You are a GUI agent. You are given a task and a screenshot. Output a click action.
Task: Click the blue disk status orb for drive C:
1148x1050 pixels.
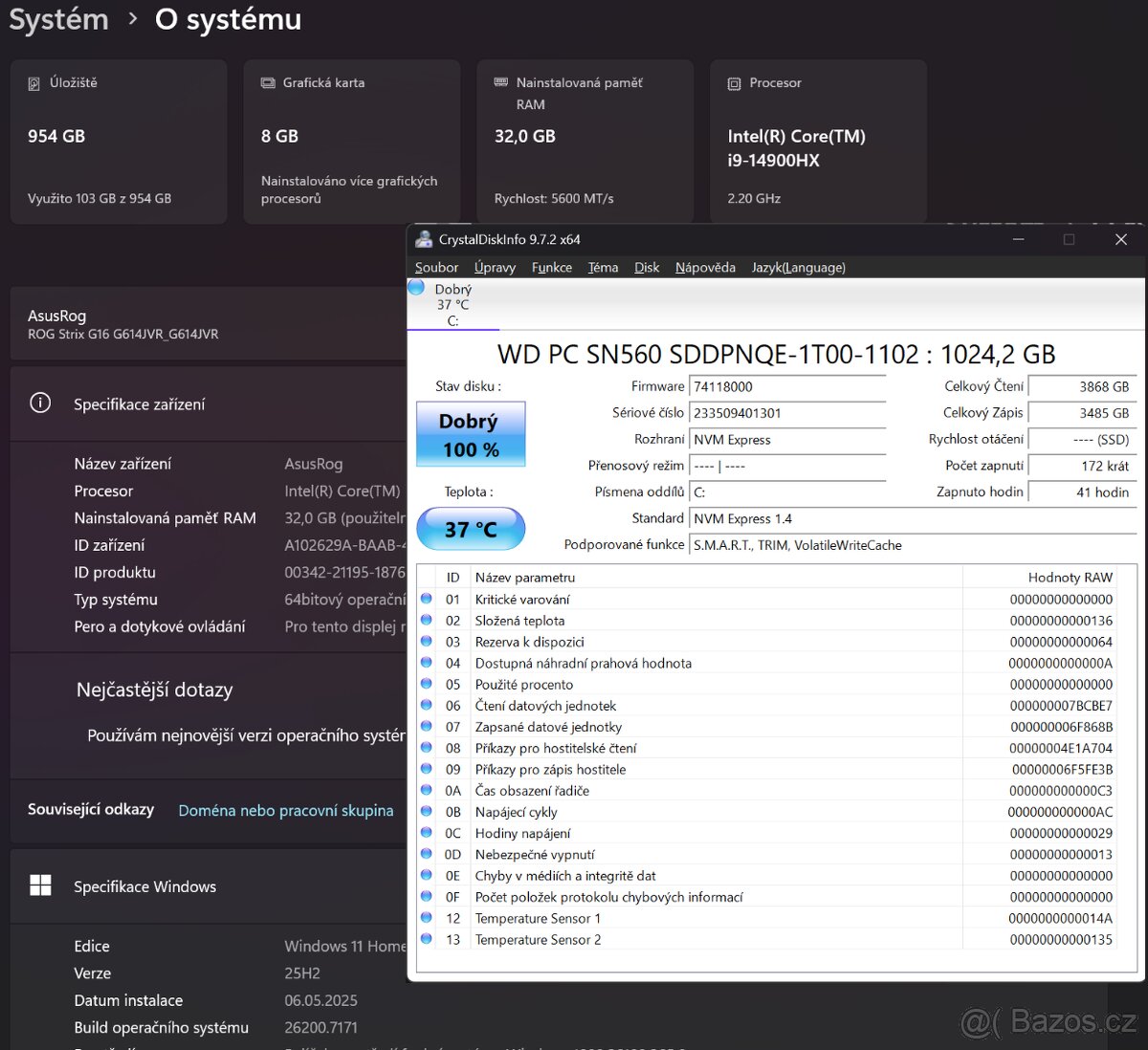[417, 287]
